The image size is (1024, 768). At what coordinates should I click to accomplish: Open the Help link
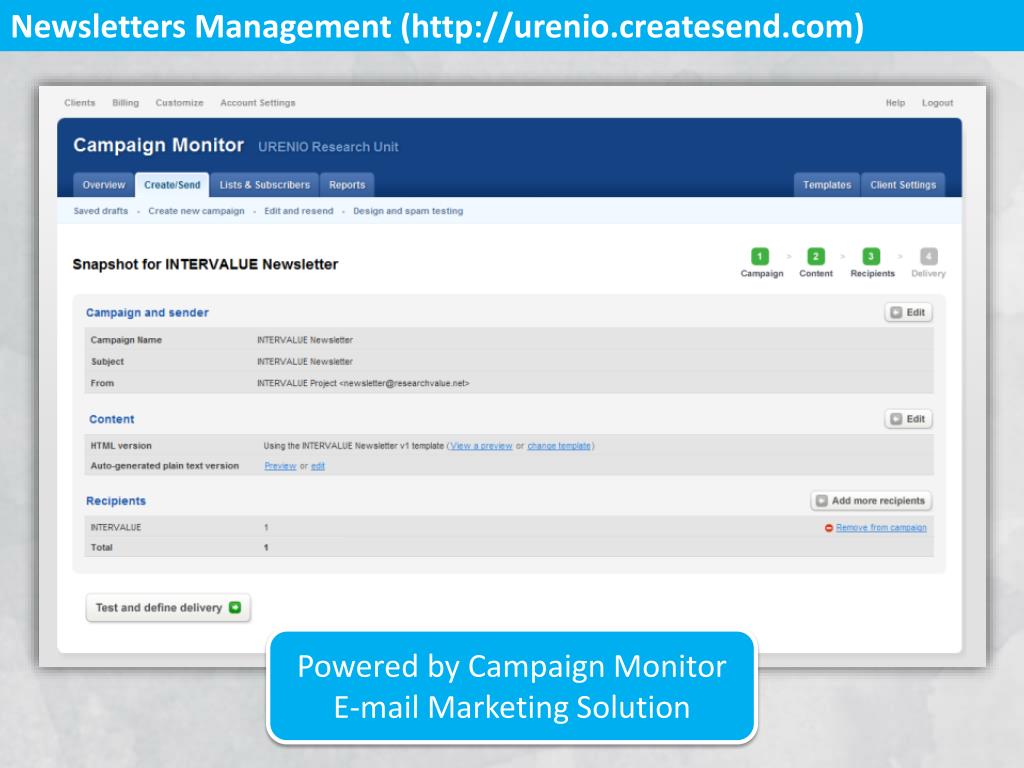tap(895, 103)
